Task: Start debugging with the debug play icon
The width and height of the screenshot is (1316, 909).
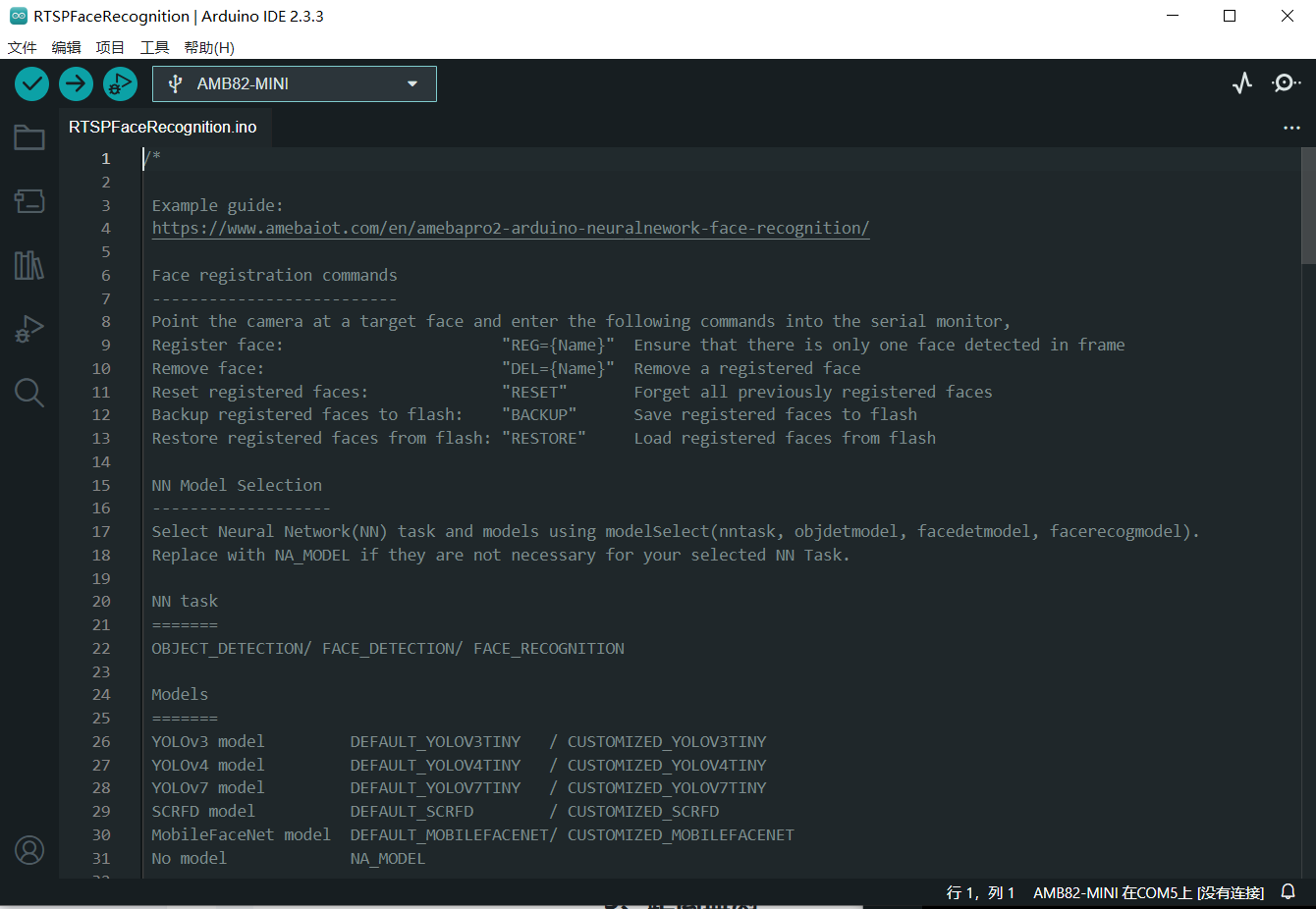Action: coord(120,84)
